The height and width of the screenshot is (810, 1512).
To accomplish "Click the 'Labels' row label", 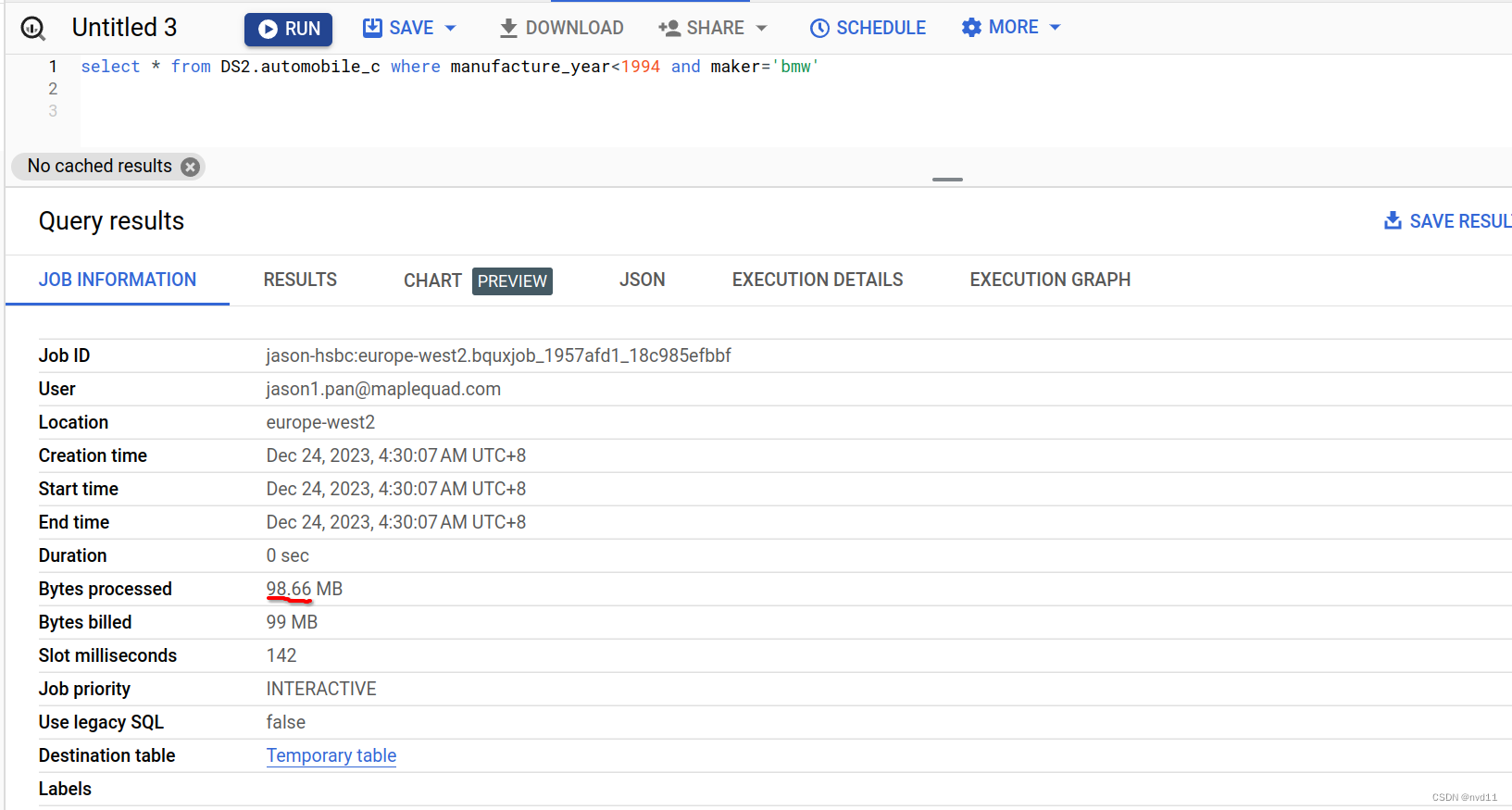I will [x=65, y=789].
